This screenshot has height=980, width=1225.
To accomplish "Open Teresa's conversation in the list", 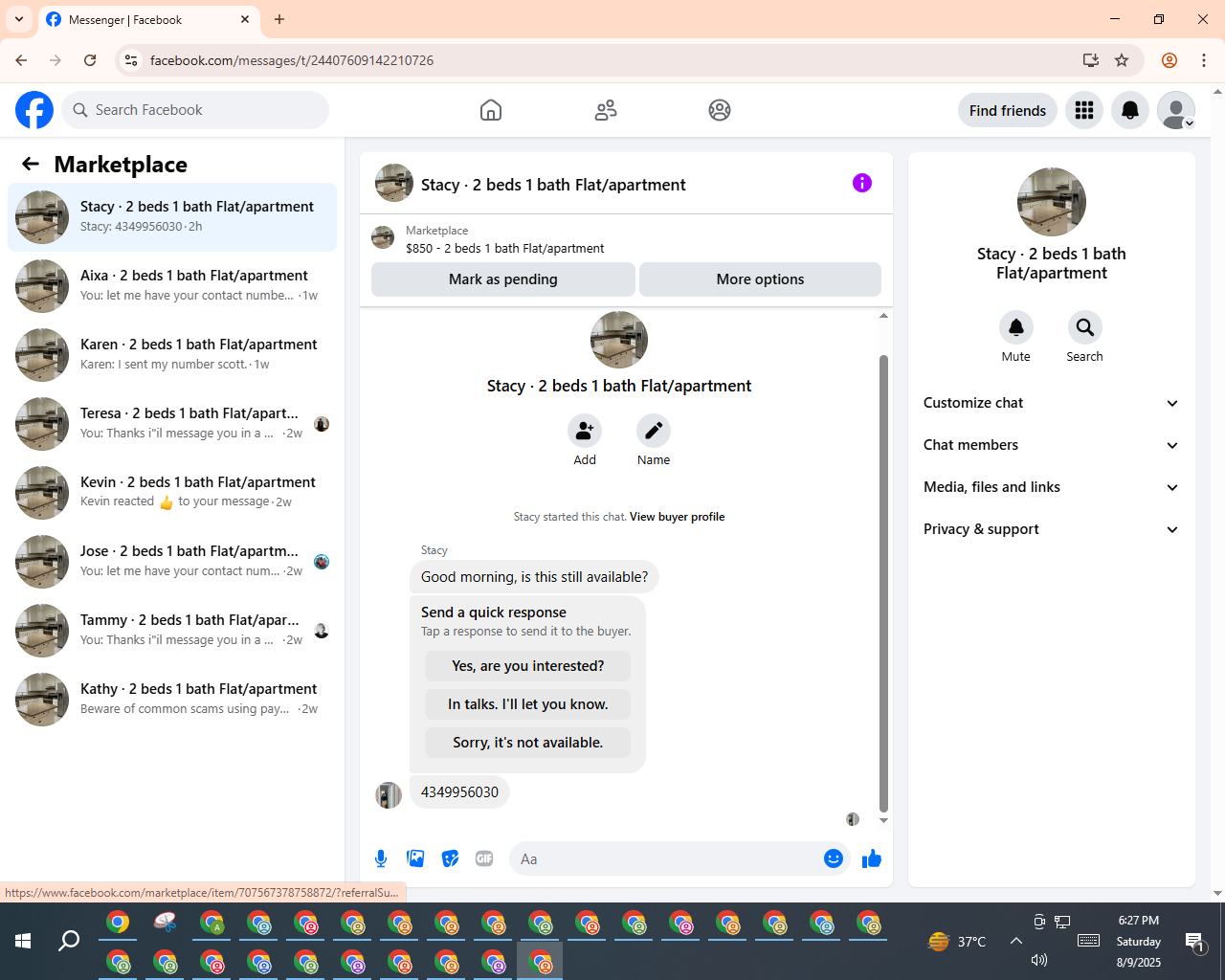I will click(172, 424).
